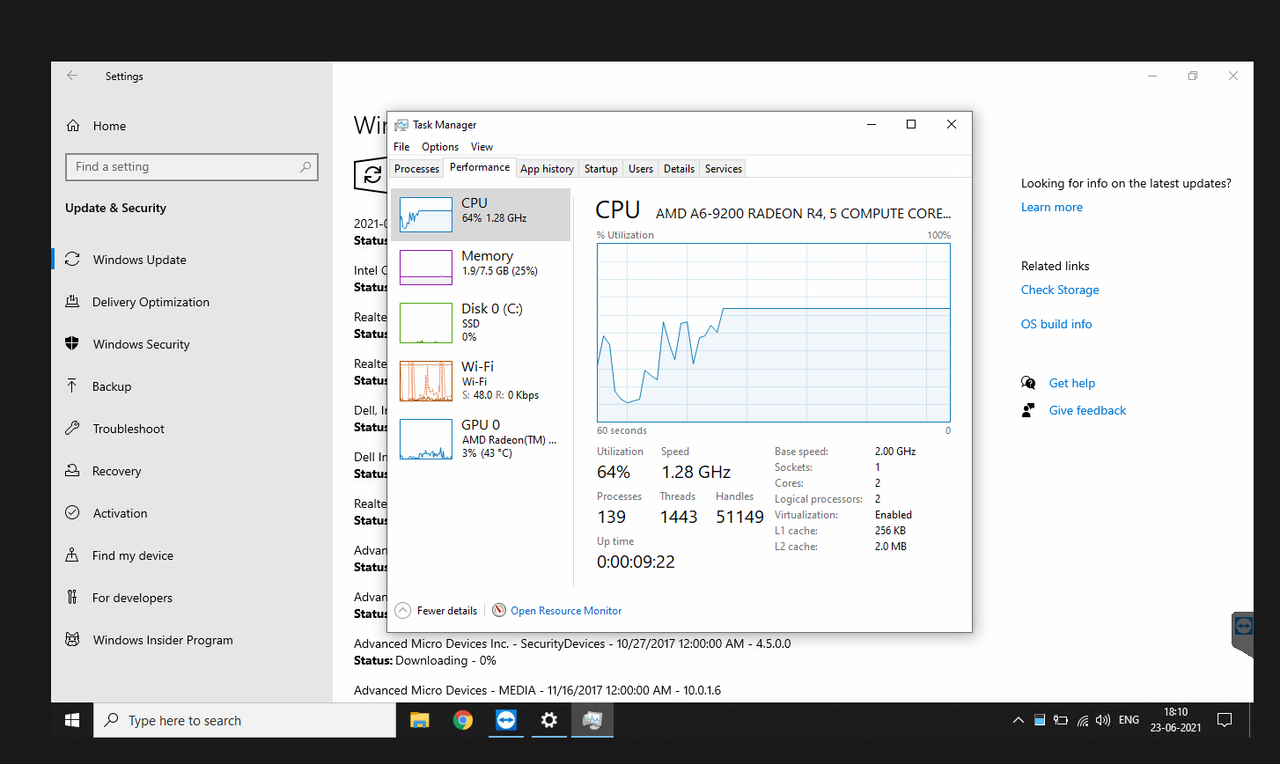Switch to the App history tab
This screenshot has height=764, width=1280.
click(x=546, y=168)
